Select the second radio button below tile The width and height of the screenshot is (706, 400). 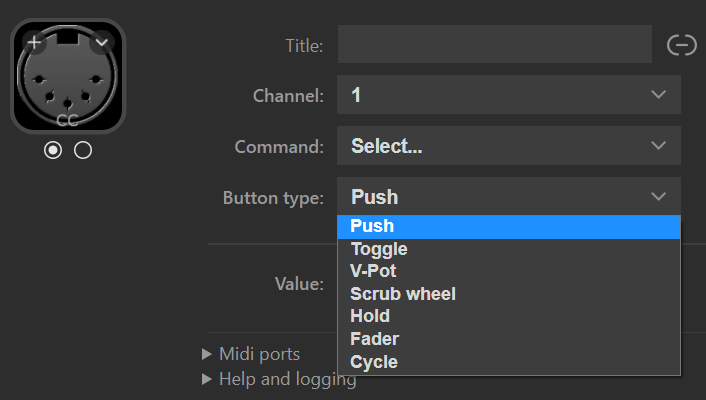coord(83,150)
